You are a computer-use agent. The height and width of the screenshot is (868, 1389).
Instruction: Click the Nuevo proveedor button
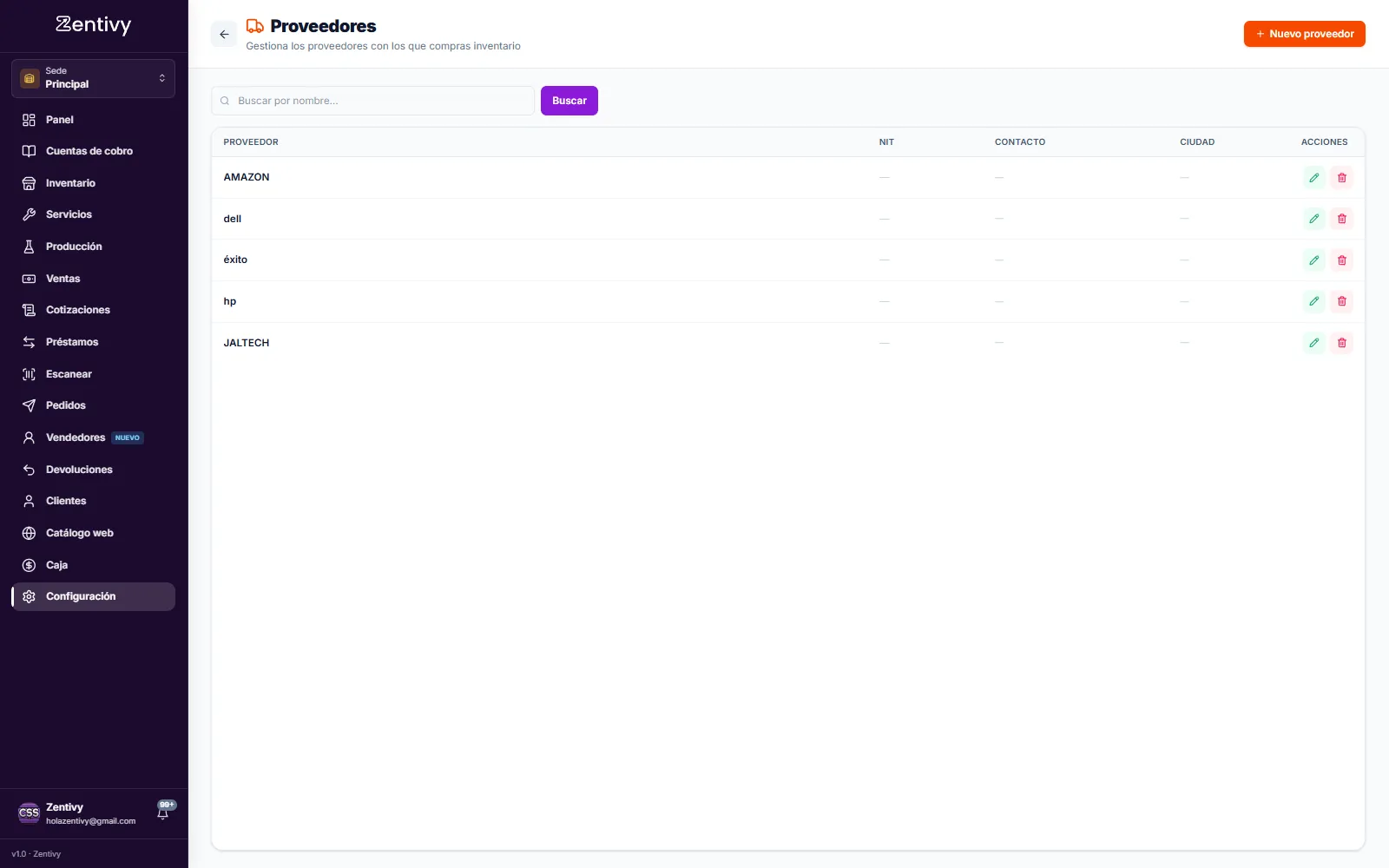coord(1304,34)
